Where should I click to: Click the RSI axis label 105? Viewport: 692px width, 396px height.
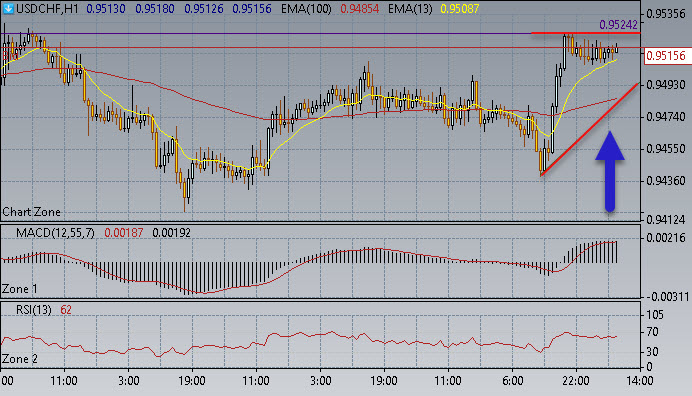(x=655, y=315)
